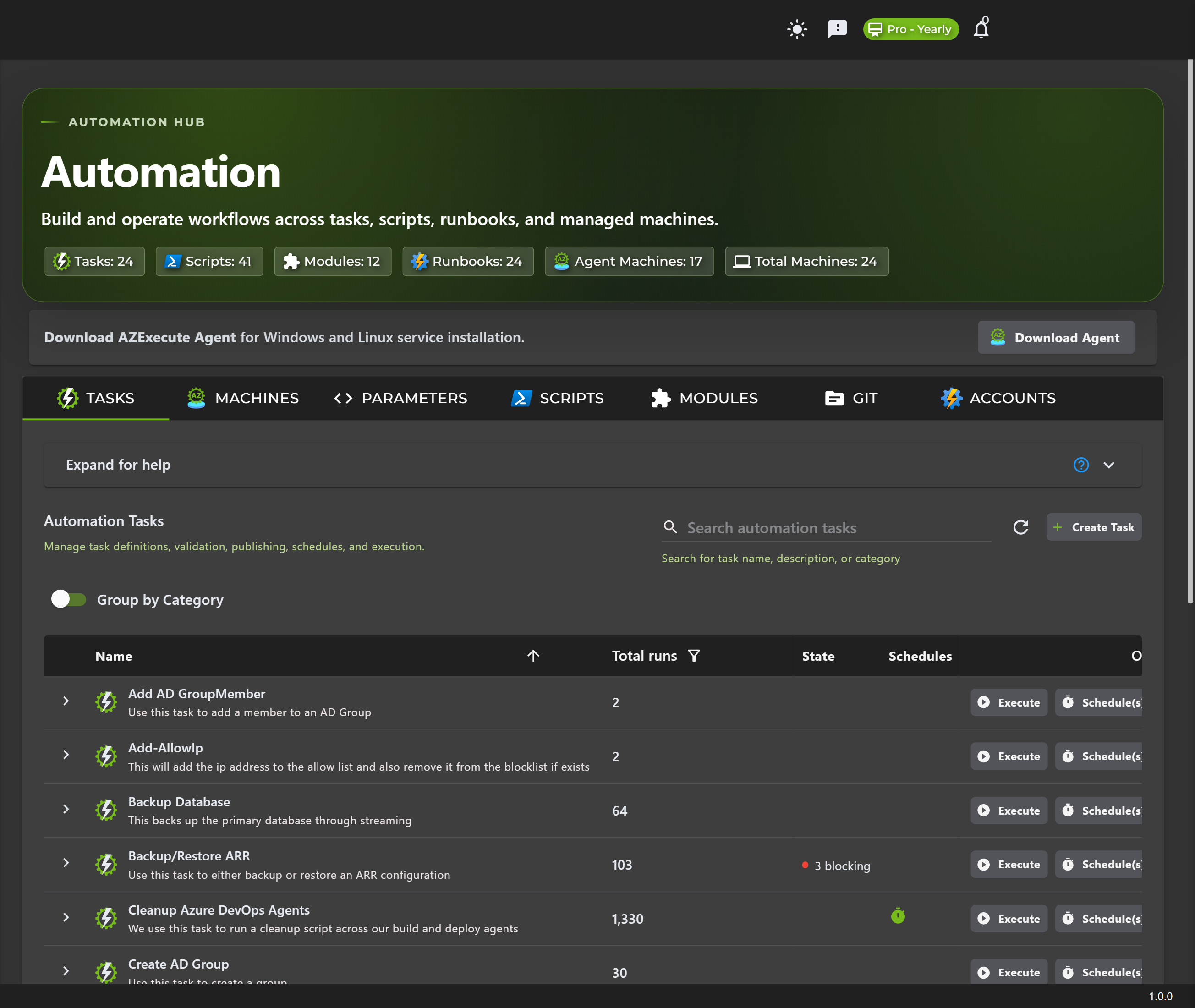The width and height of the screenshot is (1195, 1008).
Task: Click the 3 blocking state text
Action: 842,866
